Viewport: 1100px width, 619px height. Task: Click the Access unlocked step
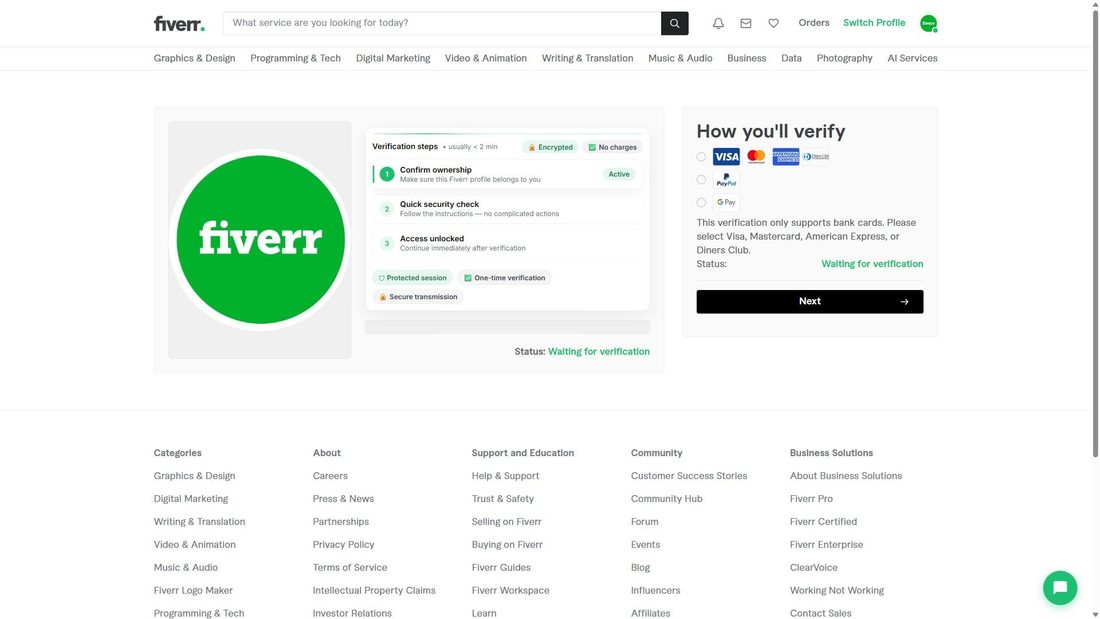coord(507,243)
